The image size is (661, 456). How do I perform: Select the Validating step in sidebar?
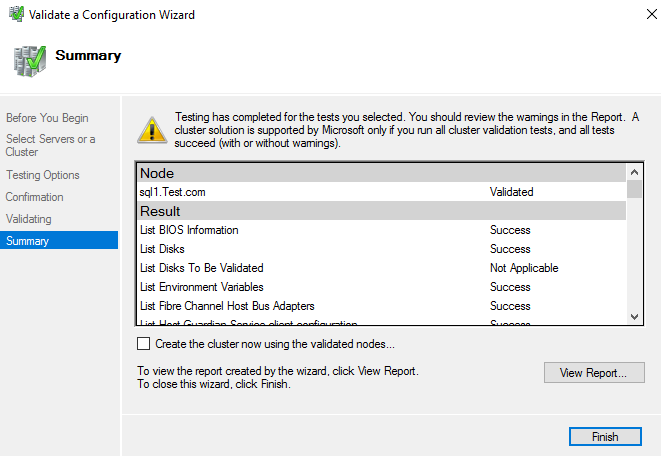coord(28,219)
